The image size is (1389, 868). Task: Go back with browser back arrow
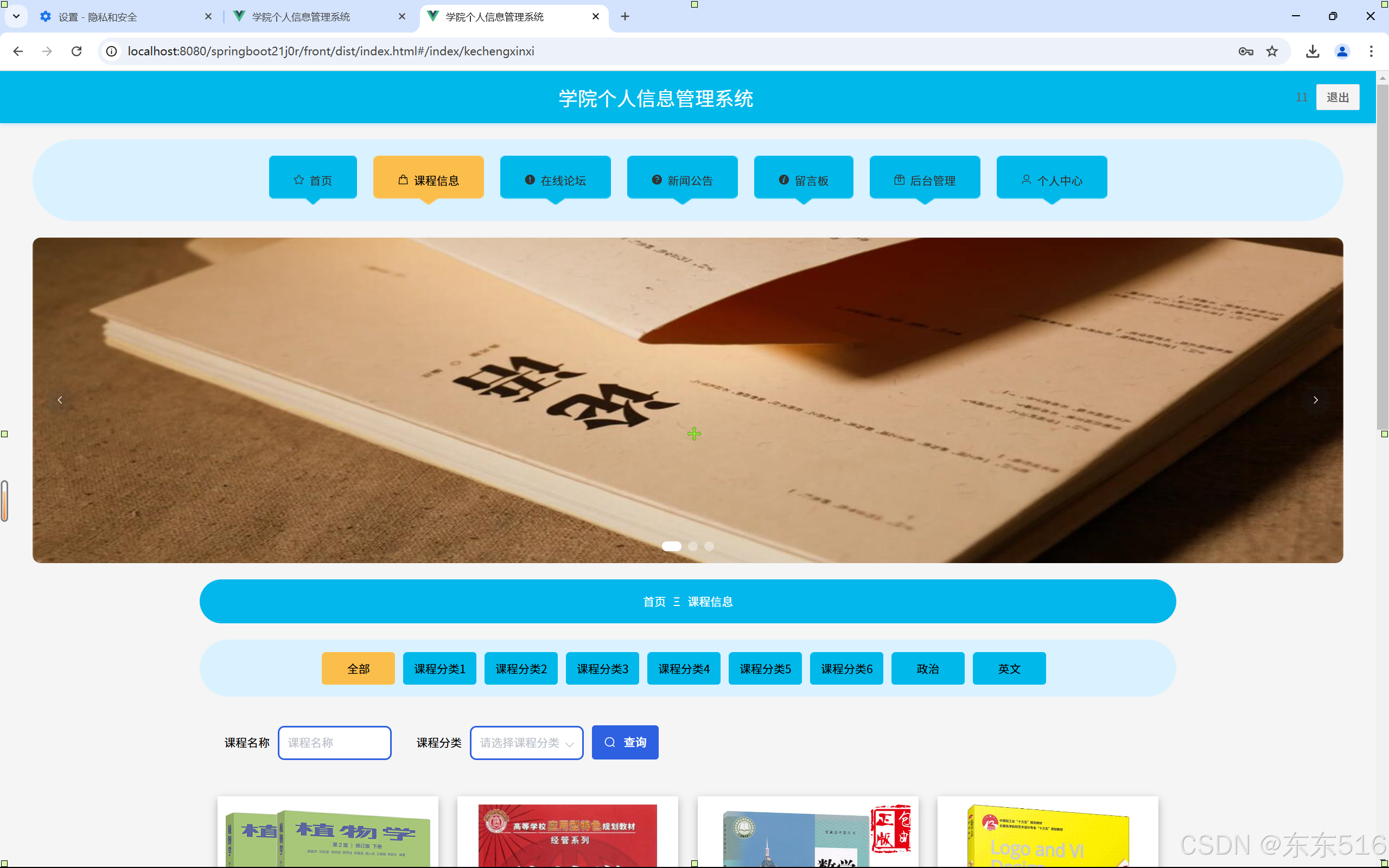tap(18, 51)
